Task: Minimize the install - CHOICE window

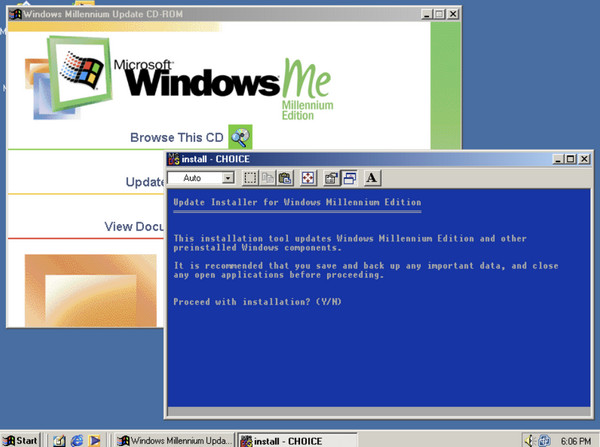Action: click(558, 159)
